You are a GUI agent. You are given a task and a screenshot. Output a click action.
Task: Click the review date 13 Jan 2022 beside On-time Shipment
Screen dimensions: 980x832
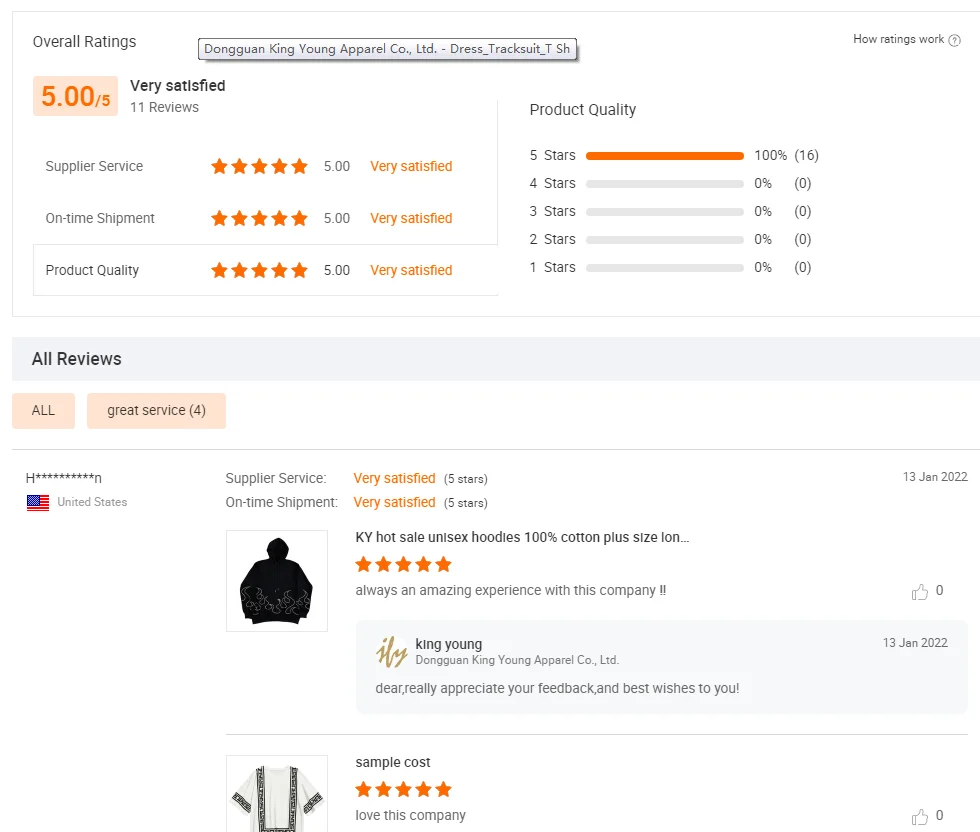(x=935, y=477)
